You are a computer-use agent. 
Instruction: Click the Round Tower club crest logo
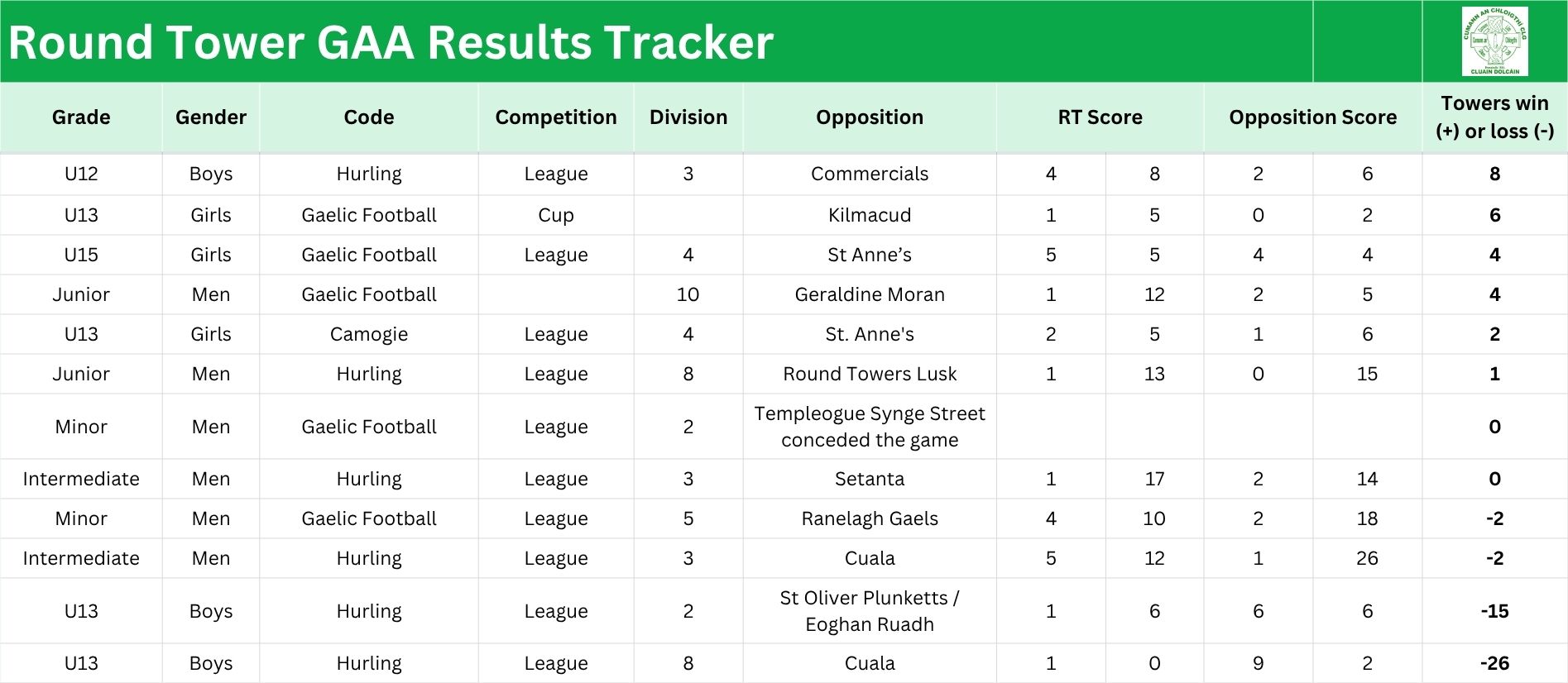[x=1494, y=41]
